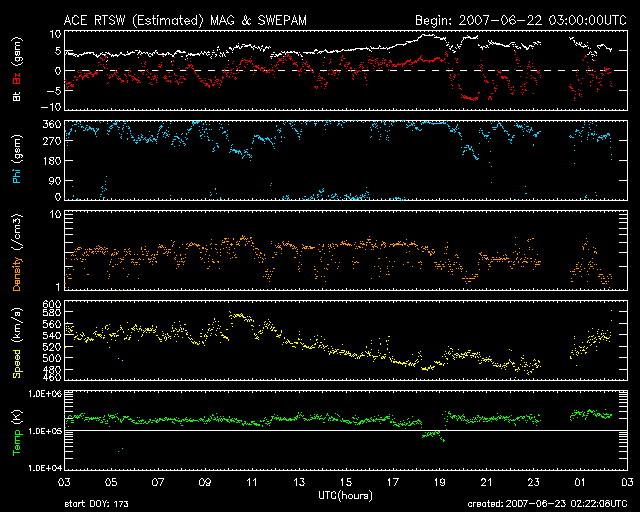Click the '600' speed tick label

[52, 305]
